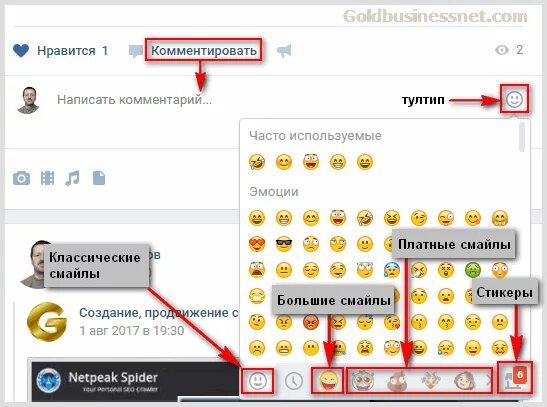
Task: Select the classic smileys tab
Action: coord(258,380)
